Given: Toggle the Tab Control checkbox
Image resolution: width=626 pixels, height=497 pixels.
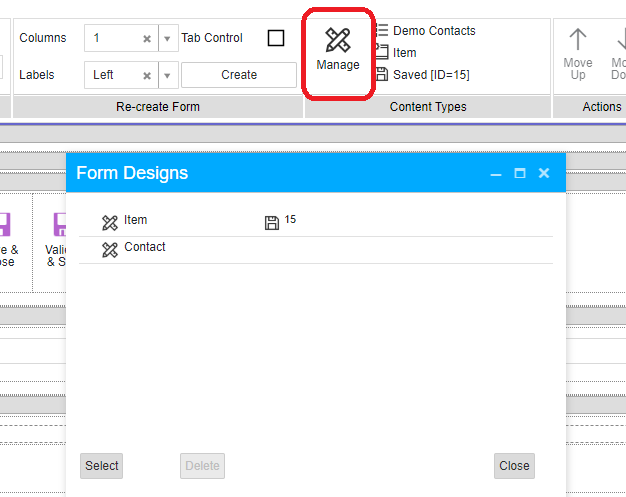Looking at the screenshot, I should tap(276, 38).
